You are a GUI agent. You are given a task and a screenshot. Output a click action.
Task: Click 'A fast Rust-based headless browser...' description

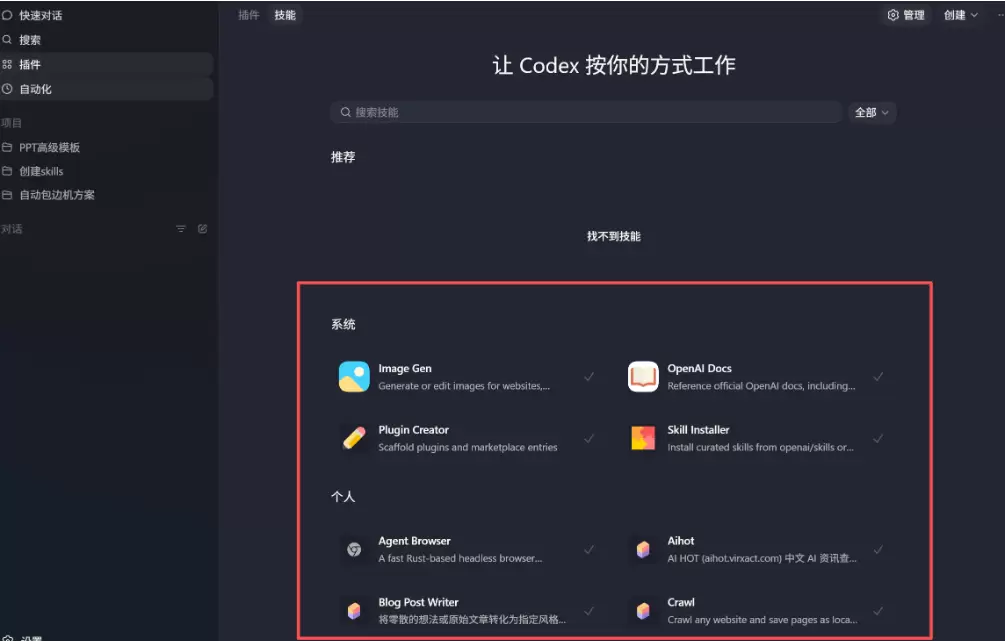(460, 558)
